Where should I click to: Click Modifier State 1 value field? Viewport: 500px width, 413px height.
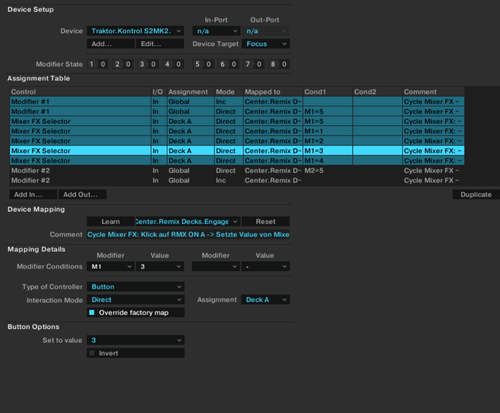(x=103, y=64)
